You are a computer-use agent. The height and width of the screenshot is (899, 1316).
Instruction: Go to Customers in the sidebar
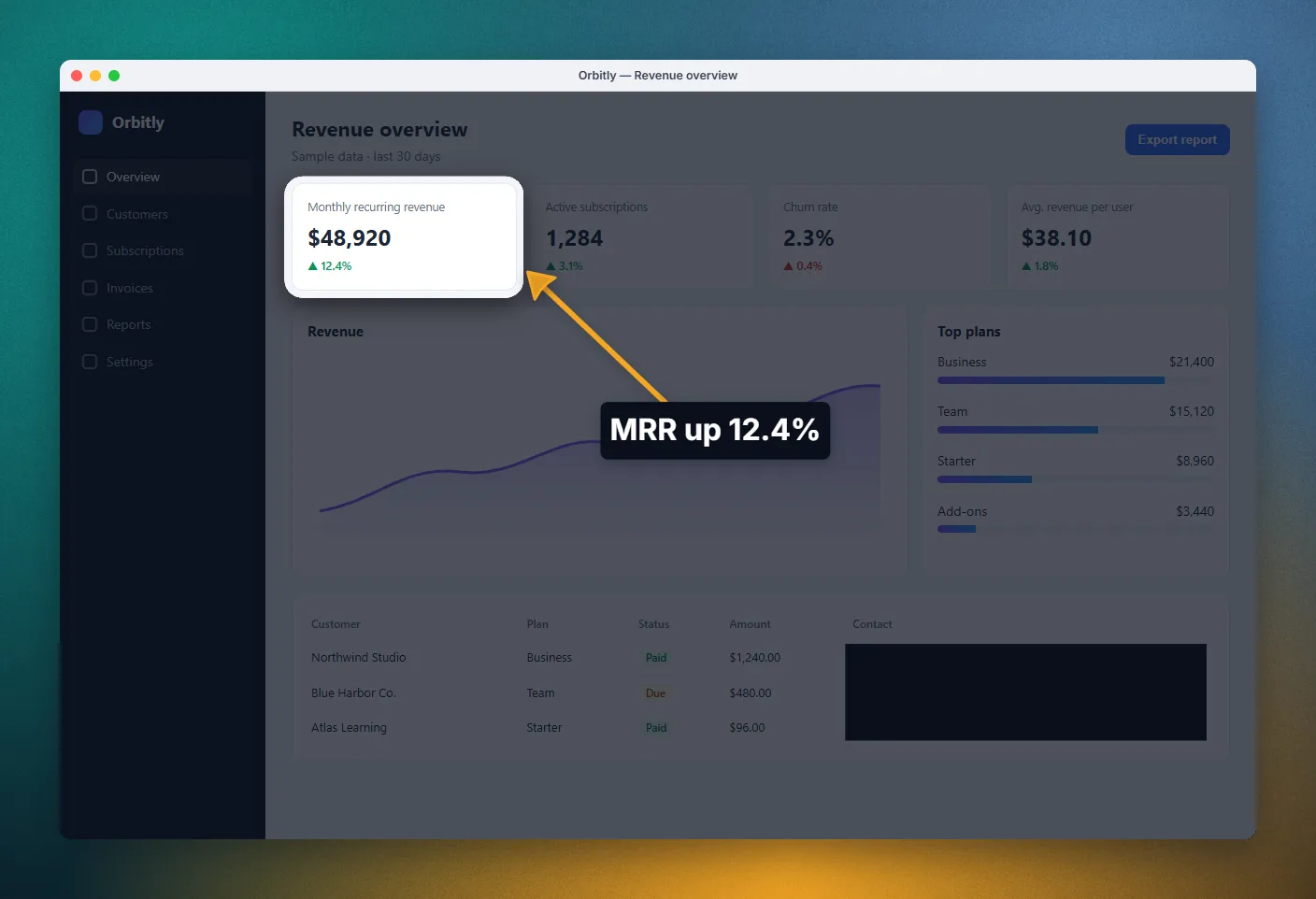137,214
